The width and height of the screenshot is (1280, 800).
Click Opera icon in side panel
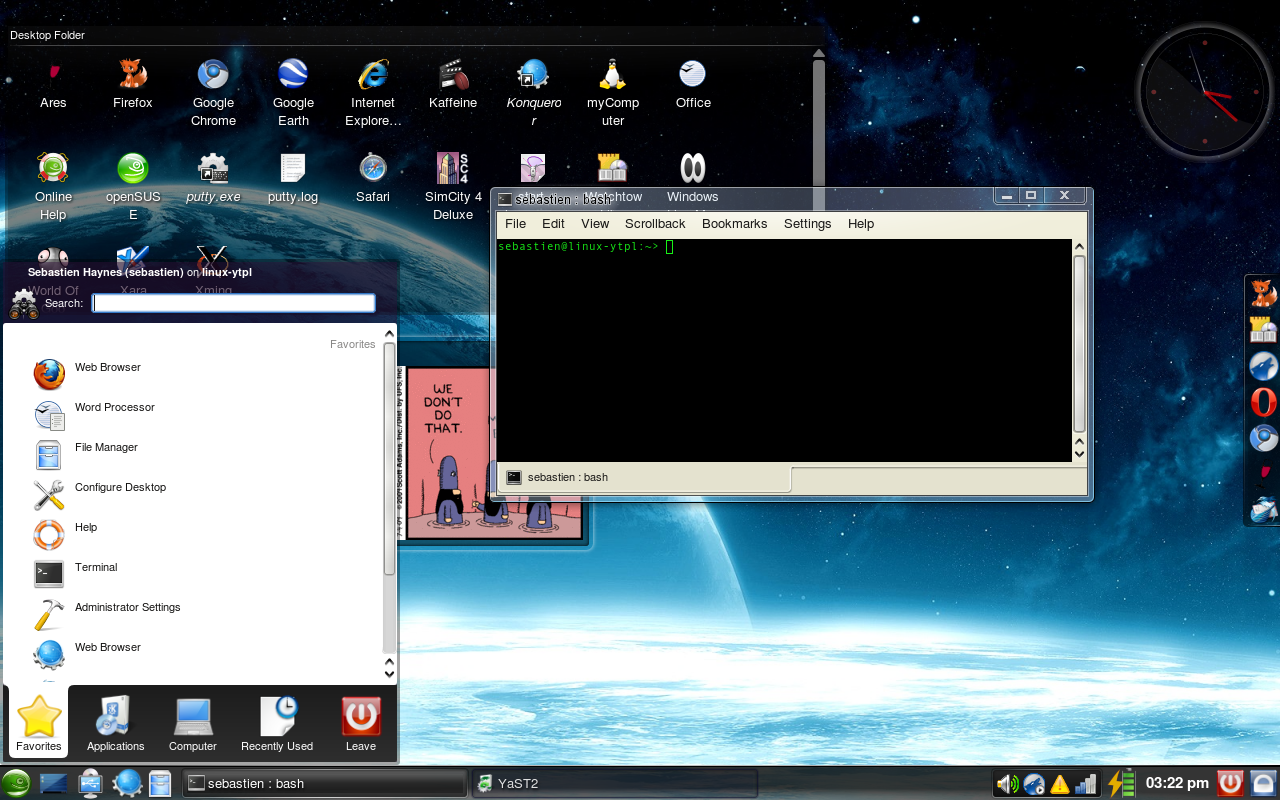click(x=1264, y=402)
